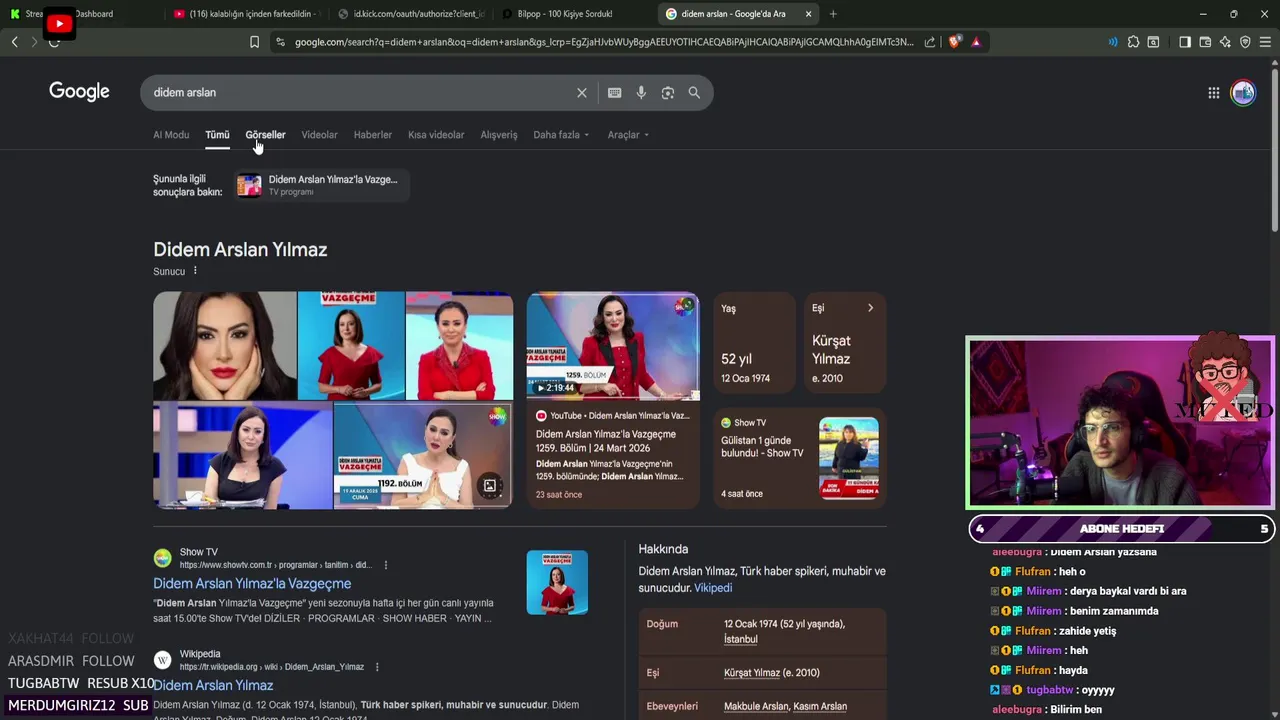Open the 'Makbule Arslan' parent link
1280x720 pixels.
pyautogui.click(x=756, y=707)
